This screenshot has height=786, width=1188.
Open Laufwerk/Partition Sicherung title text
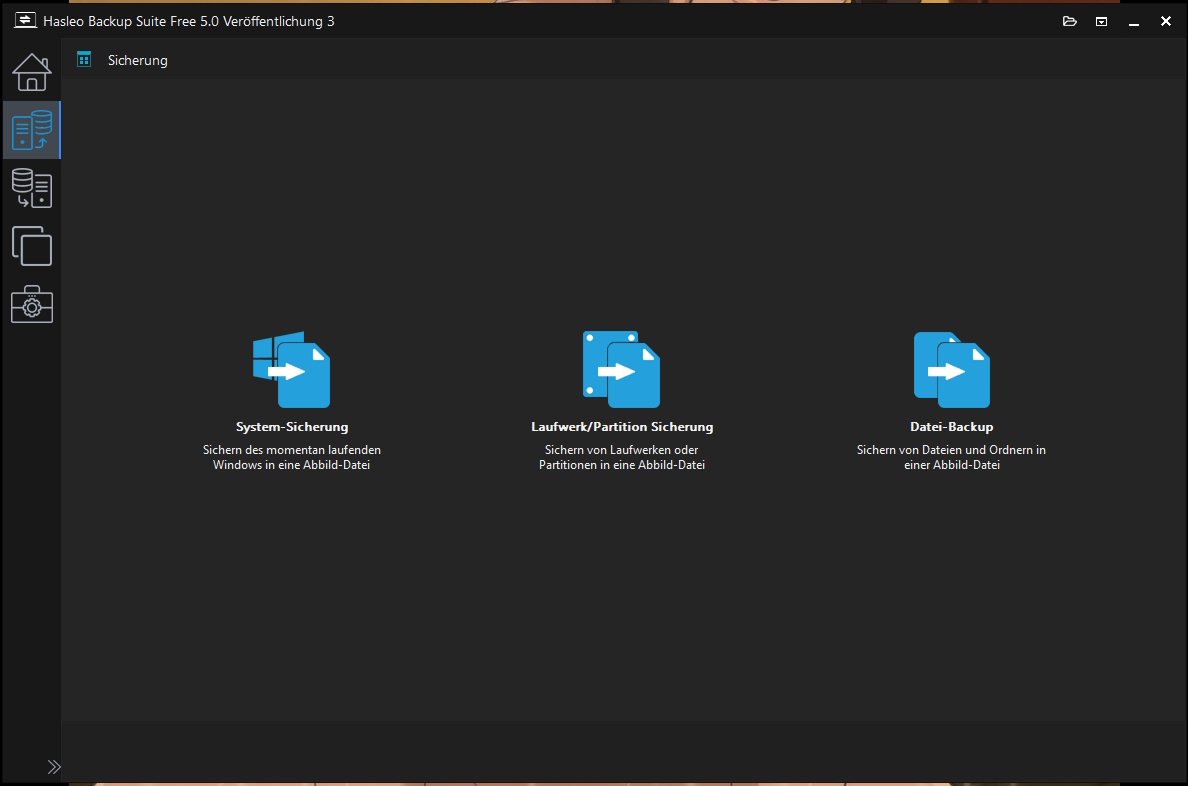(x=622, y=427)
